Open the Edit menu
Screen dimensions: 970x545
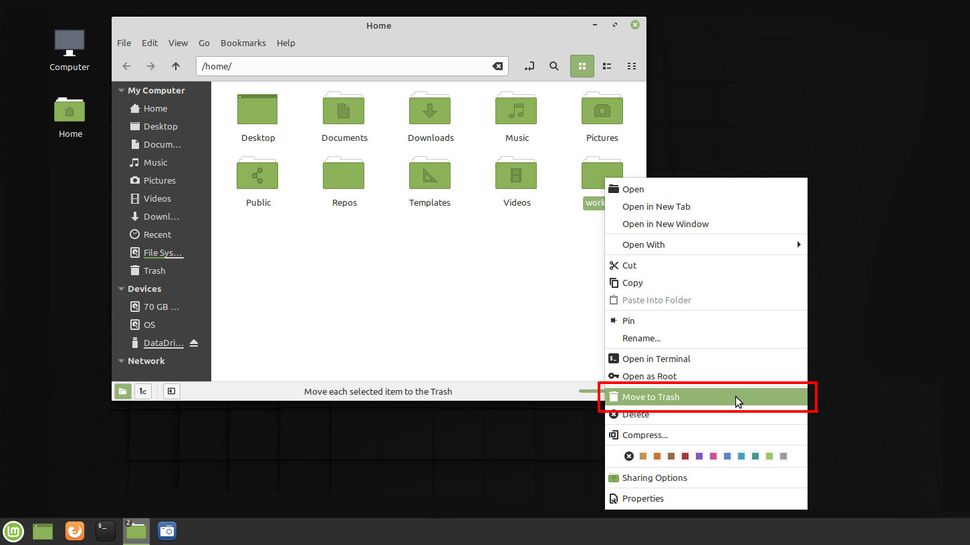coord(149,43)
